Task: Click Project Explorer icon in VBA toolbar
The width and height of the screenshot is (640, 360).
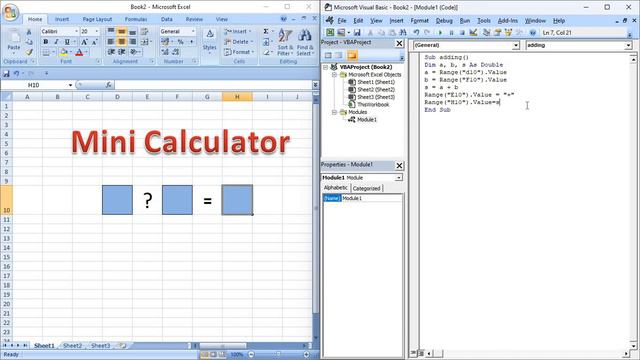Action: 486,32
